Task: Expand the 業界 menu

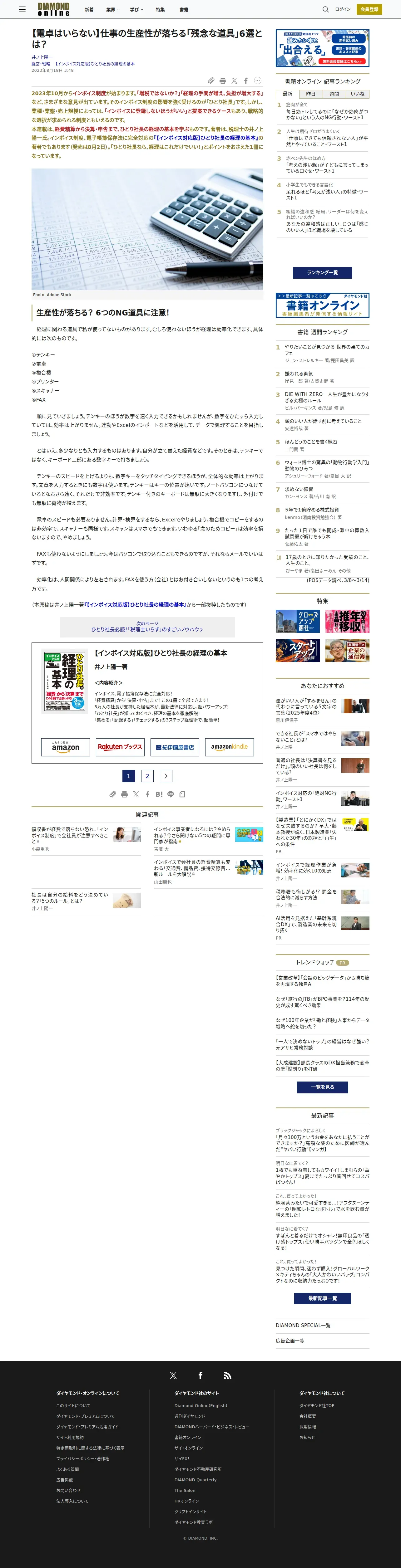Action: point(113,10)
